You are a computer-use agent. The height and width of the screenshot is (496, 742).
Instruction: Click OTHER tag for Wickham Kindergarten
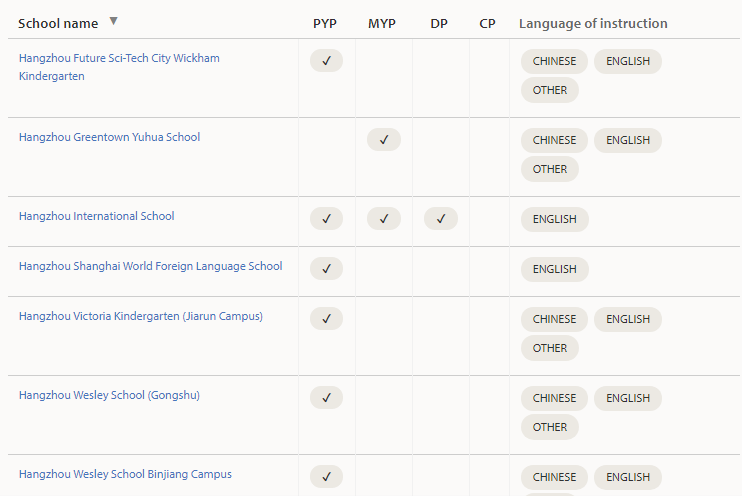point(550,90)
